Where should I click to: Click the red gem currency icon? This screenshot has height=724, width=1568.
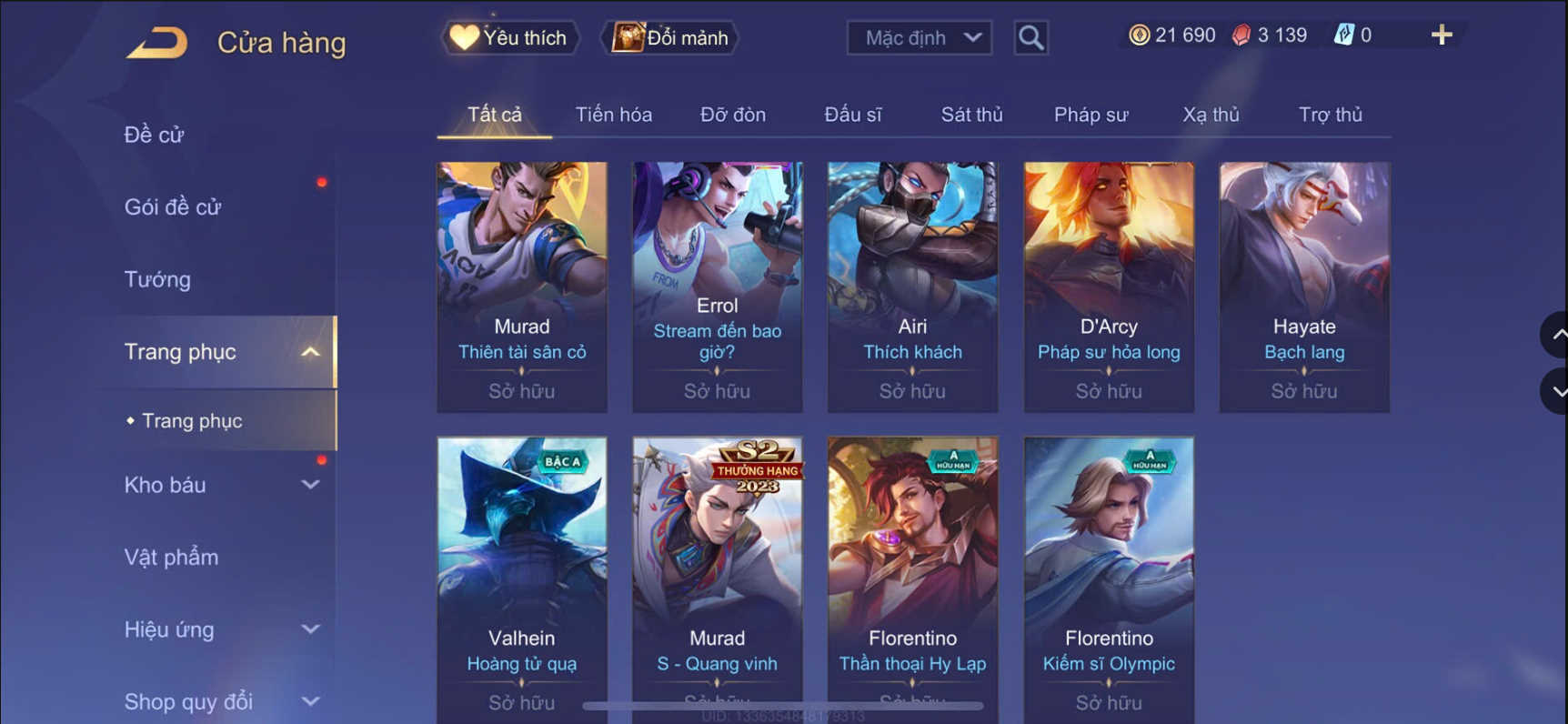coord(1241,35)
